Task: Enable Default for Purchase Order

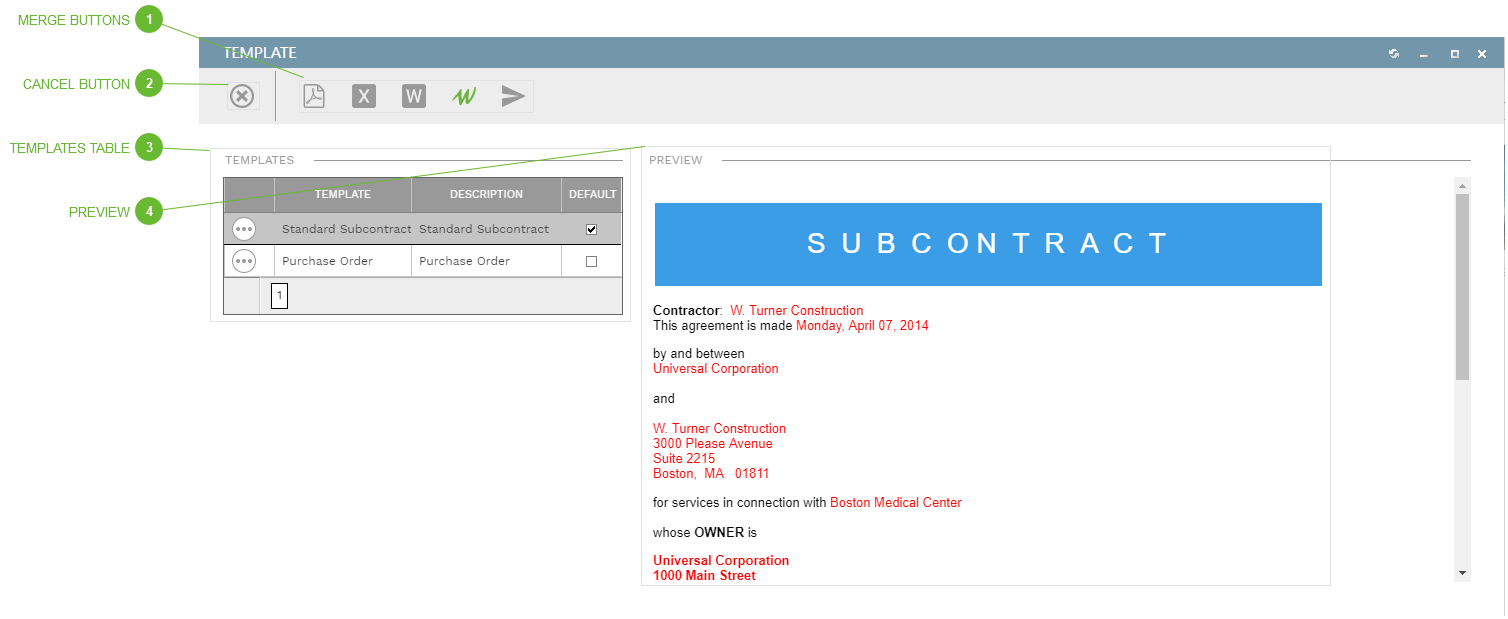Action: point(591,260)
